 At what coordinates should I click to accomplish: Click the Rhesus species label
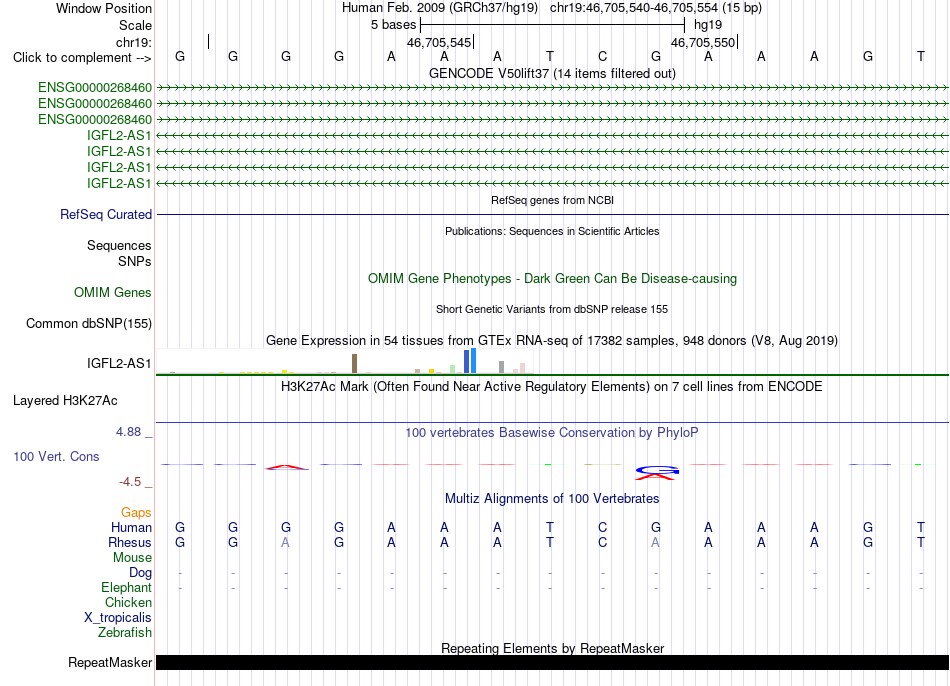click(130, 543)
